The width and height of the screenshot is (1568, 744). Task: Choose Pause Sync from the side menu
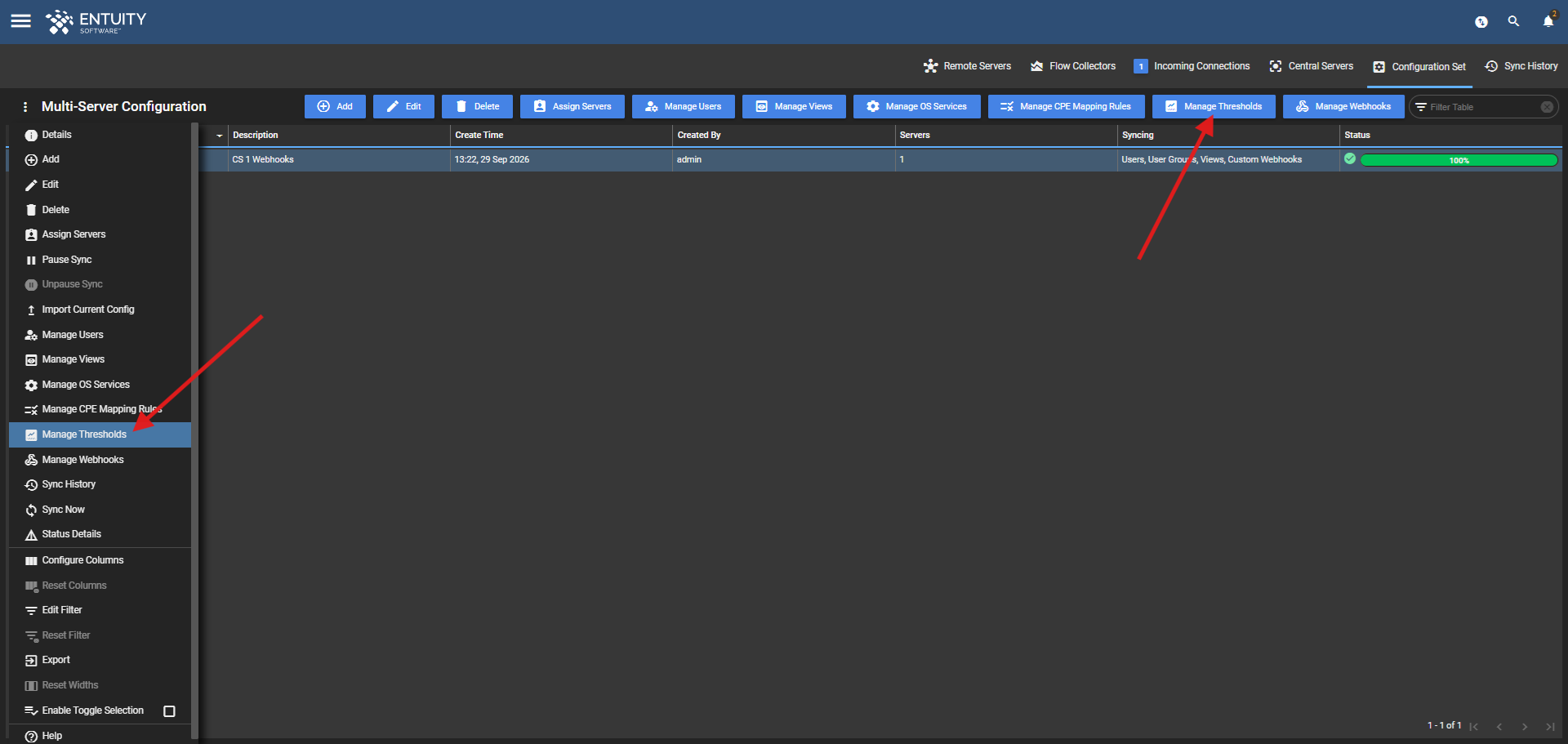click(100, 260)
